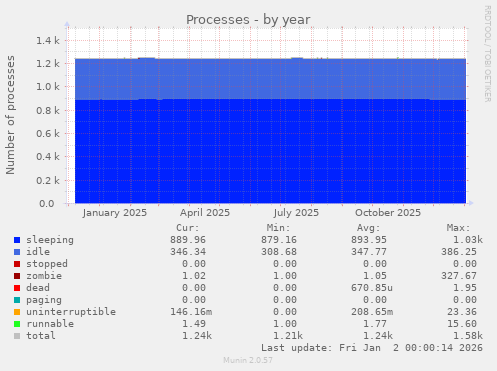The image size is (497, 371).
Task: Click the 0.6 k y-axis label
Action: click(48, 133)
